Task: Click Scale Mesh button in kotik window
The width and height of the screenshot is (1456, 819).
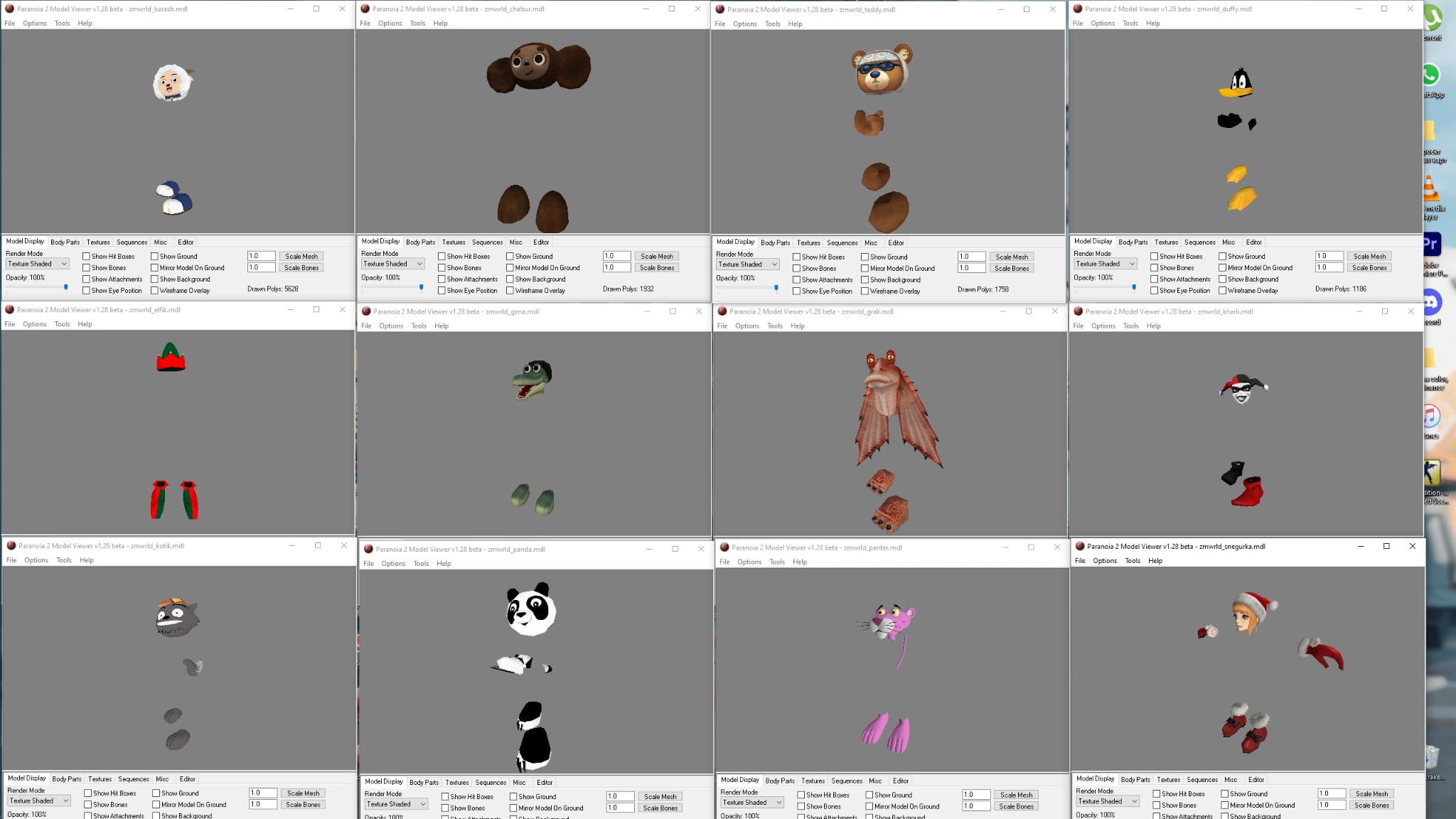Action: pyautogui.click(x=303, y=793)
